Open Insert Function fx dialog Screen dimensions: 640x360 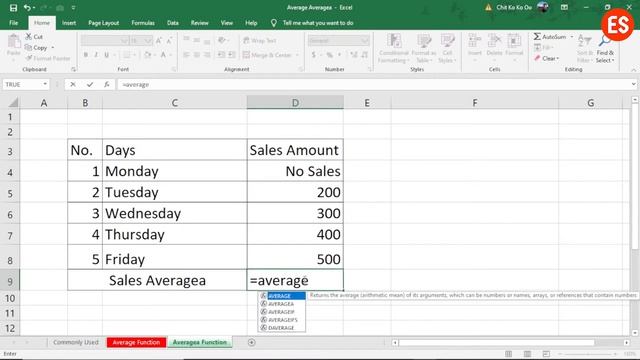[107, 84]
